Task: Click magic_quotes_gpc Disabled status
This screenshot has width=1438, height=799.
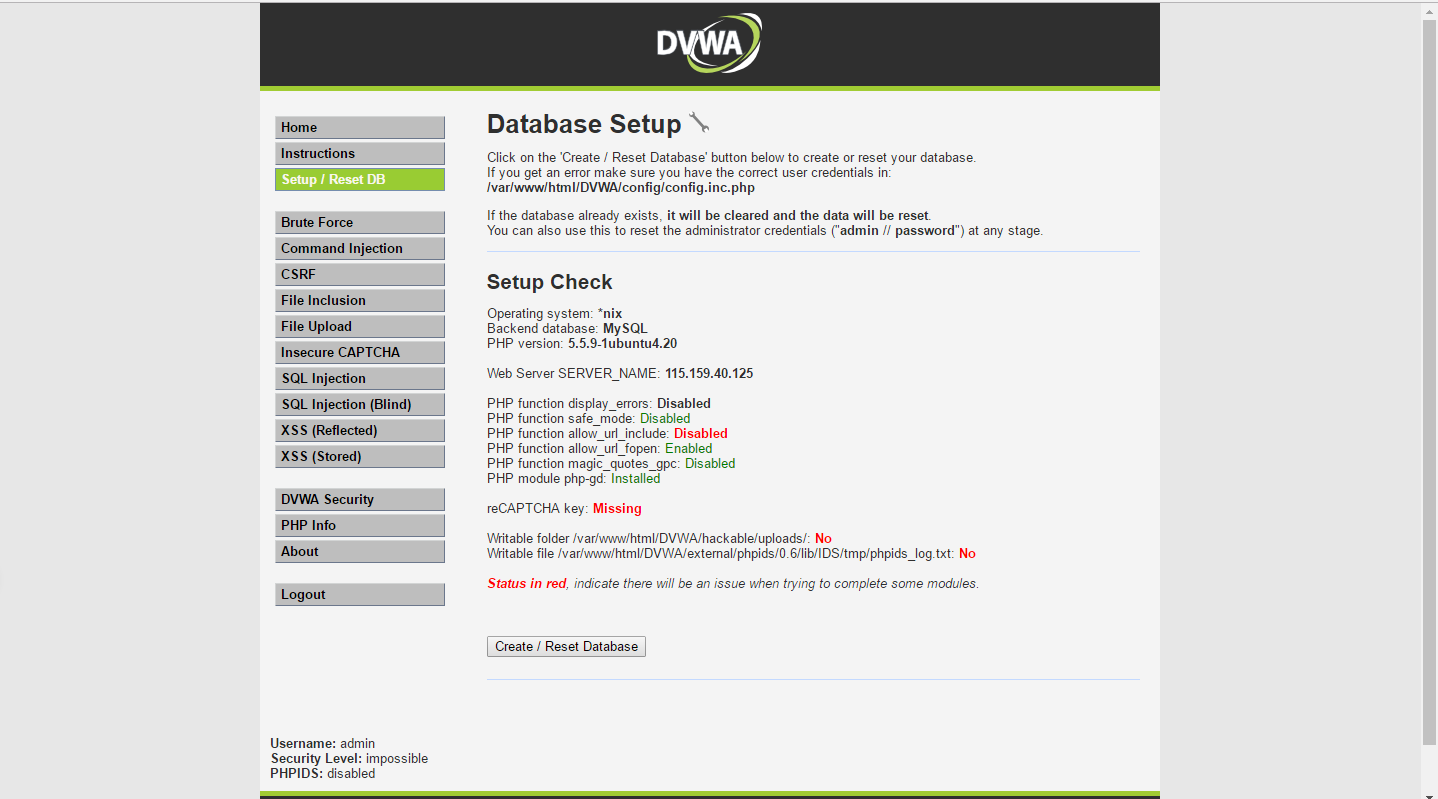Action: pos(710,463)
